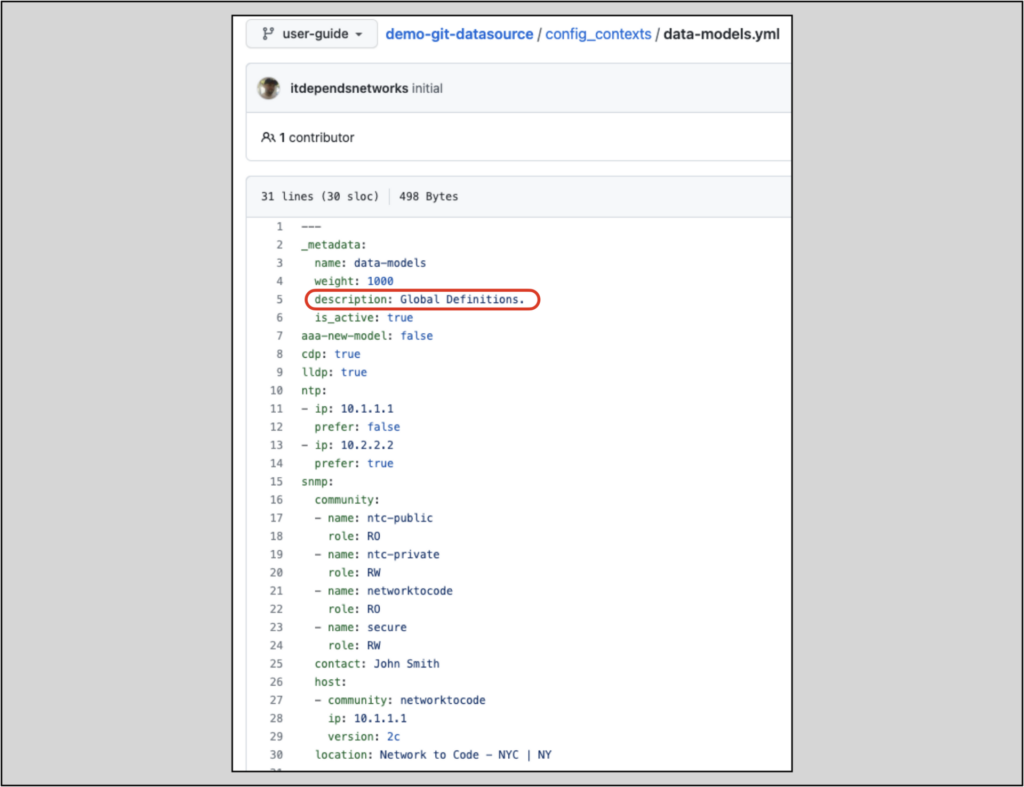Open the demo-git-datasource repository link
The image size is (1024, 787).
click(x=459, y=34)
